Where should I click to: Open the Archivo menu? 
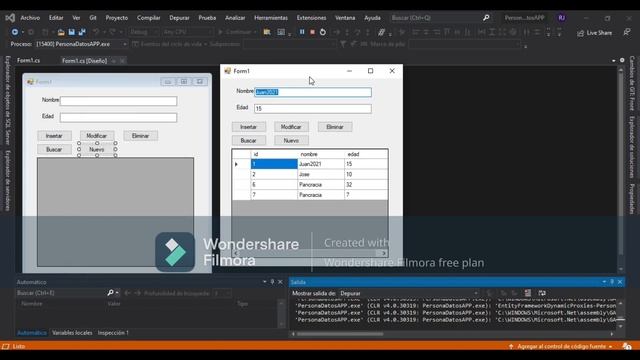(30, 18)
